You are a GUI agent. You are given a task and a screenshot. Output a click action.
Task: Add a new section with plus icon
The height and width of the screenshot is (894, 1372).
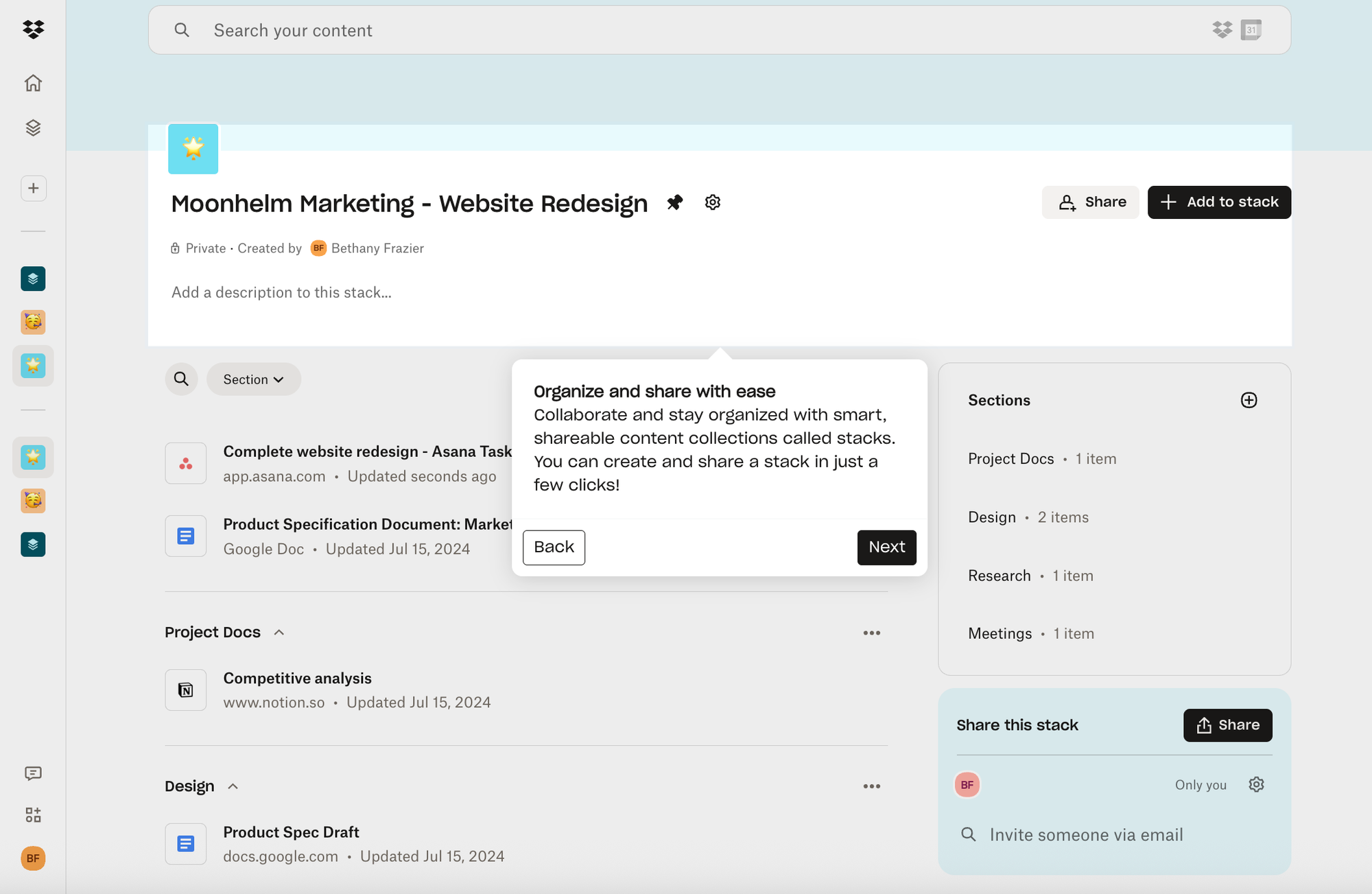1249,400
